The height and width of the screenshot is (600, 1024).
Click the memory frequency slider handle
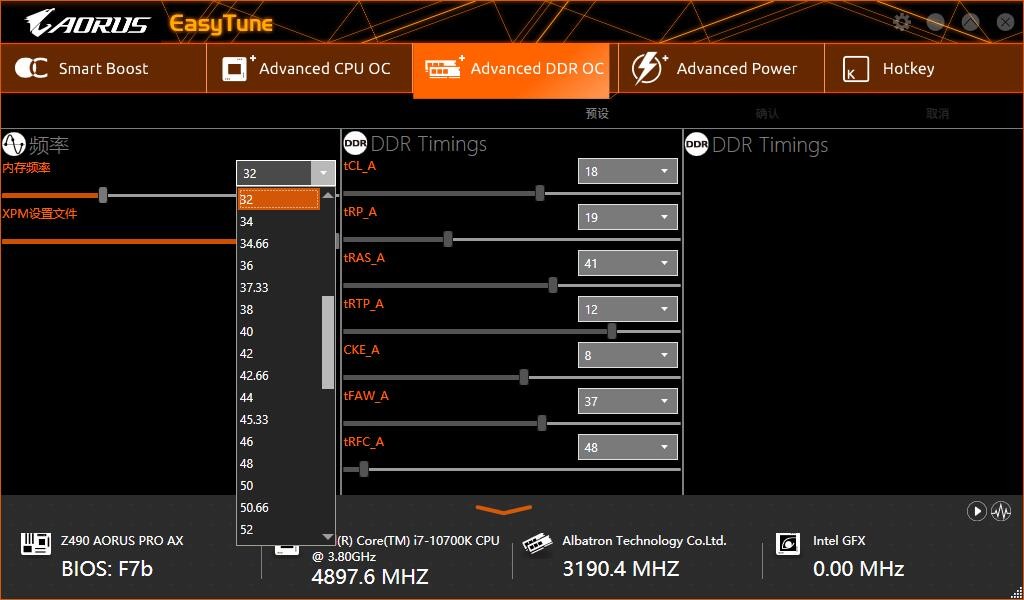103,195
